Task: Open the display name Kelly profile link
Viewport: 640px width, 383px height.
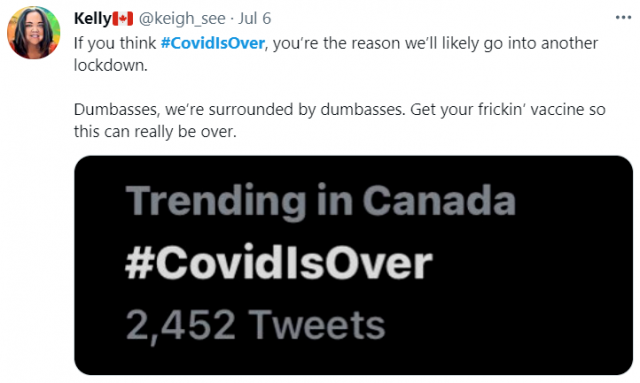Action: pyautogui.click(x=93, y=19)
